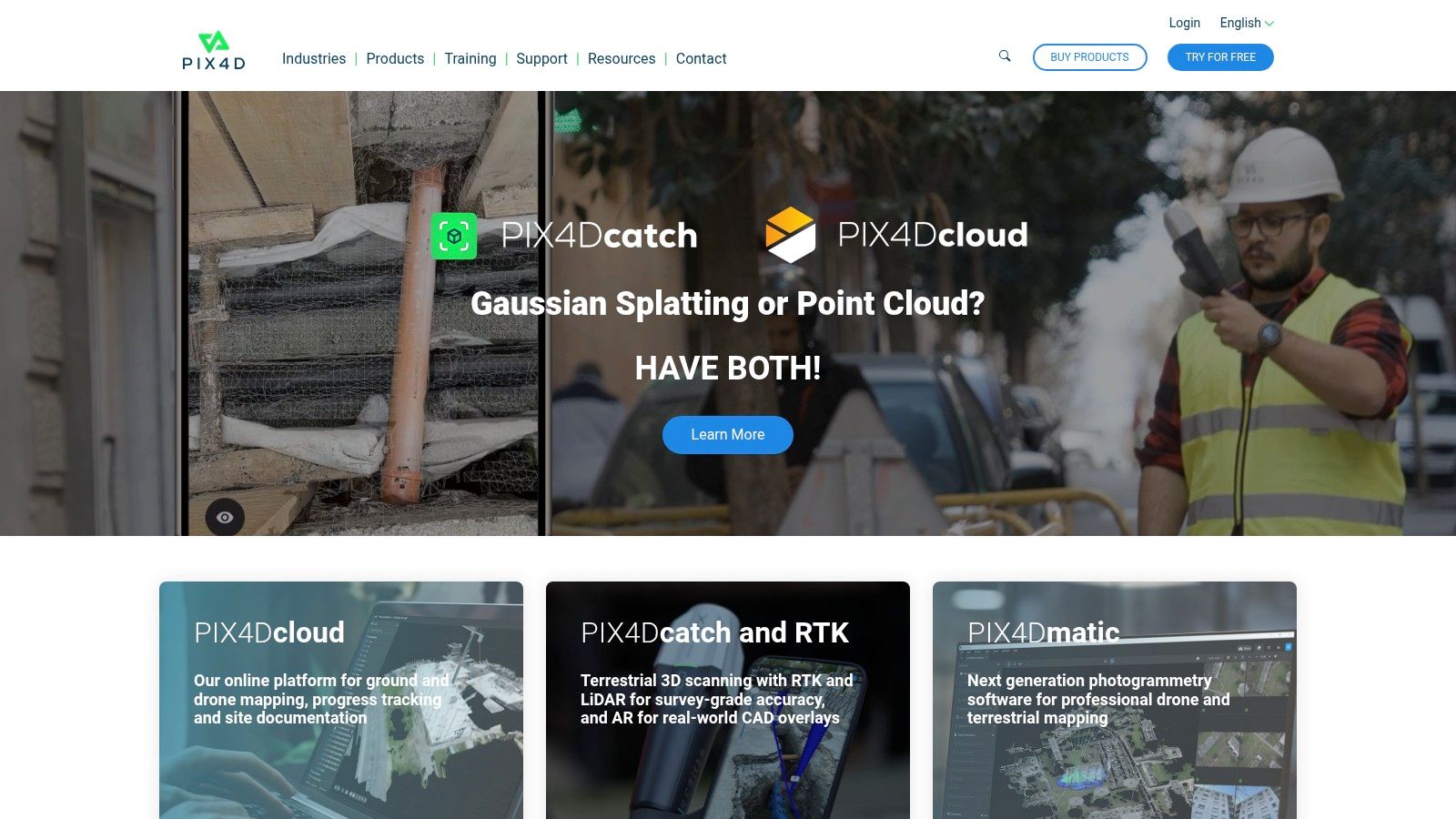Click 'Next generation photogrammetry' description
Screen dimensions: 1456x819
pyautogui.click(x=1098, y=699)
